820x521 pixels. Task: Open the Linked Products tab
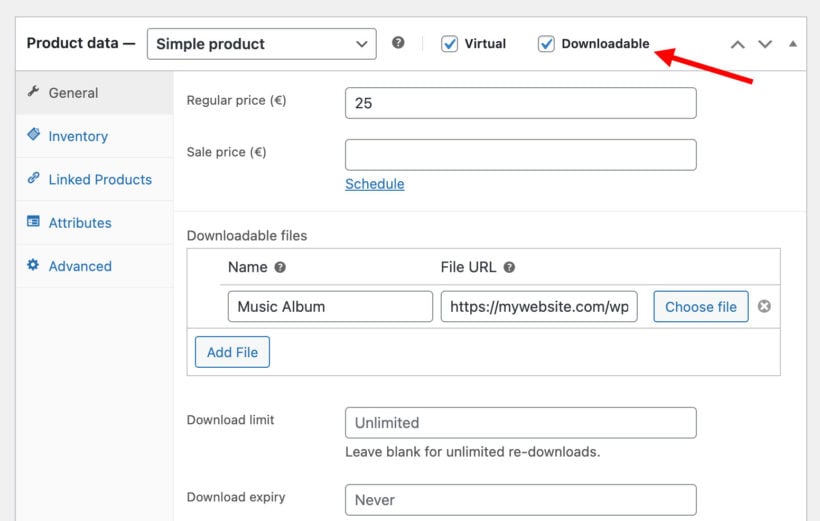[x=94, y=179]
